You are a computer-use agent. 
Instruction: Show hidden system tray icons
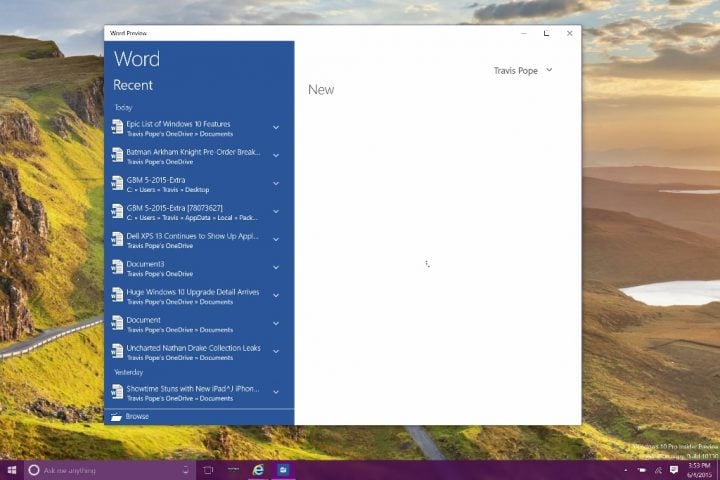(625, 470)
